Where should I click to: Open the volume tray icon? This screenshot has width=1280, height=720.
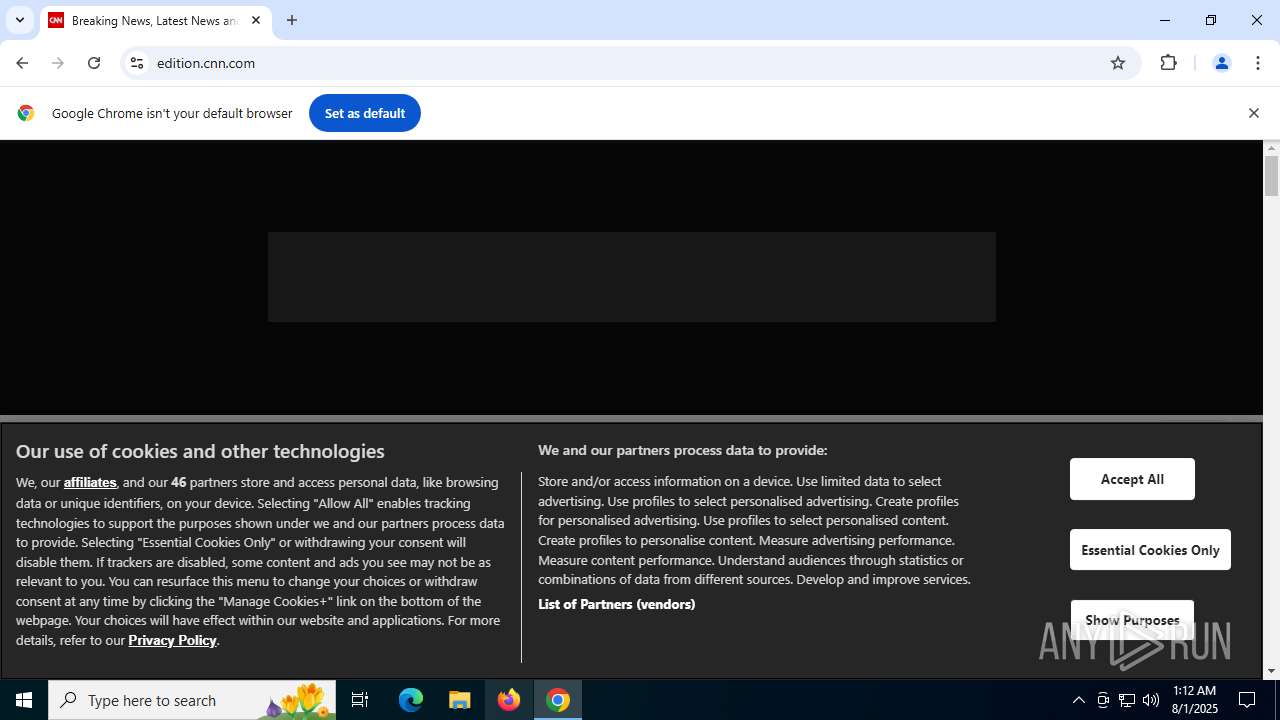pos(1151,700)
